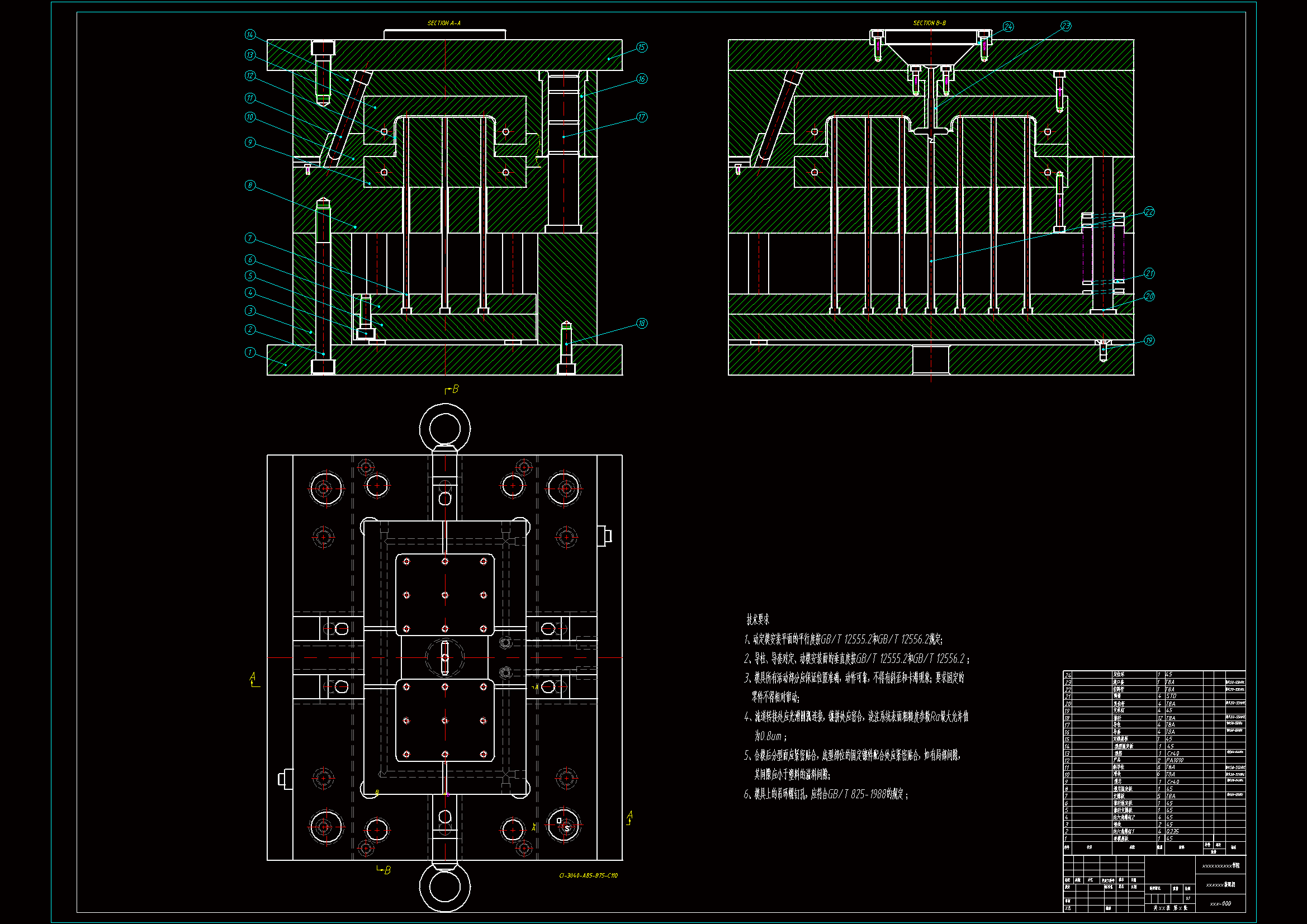
Task: Click part balloon number 19
Action: coord(1149,340)
